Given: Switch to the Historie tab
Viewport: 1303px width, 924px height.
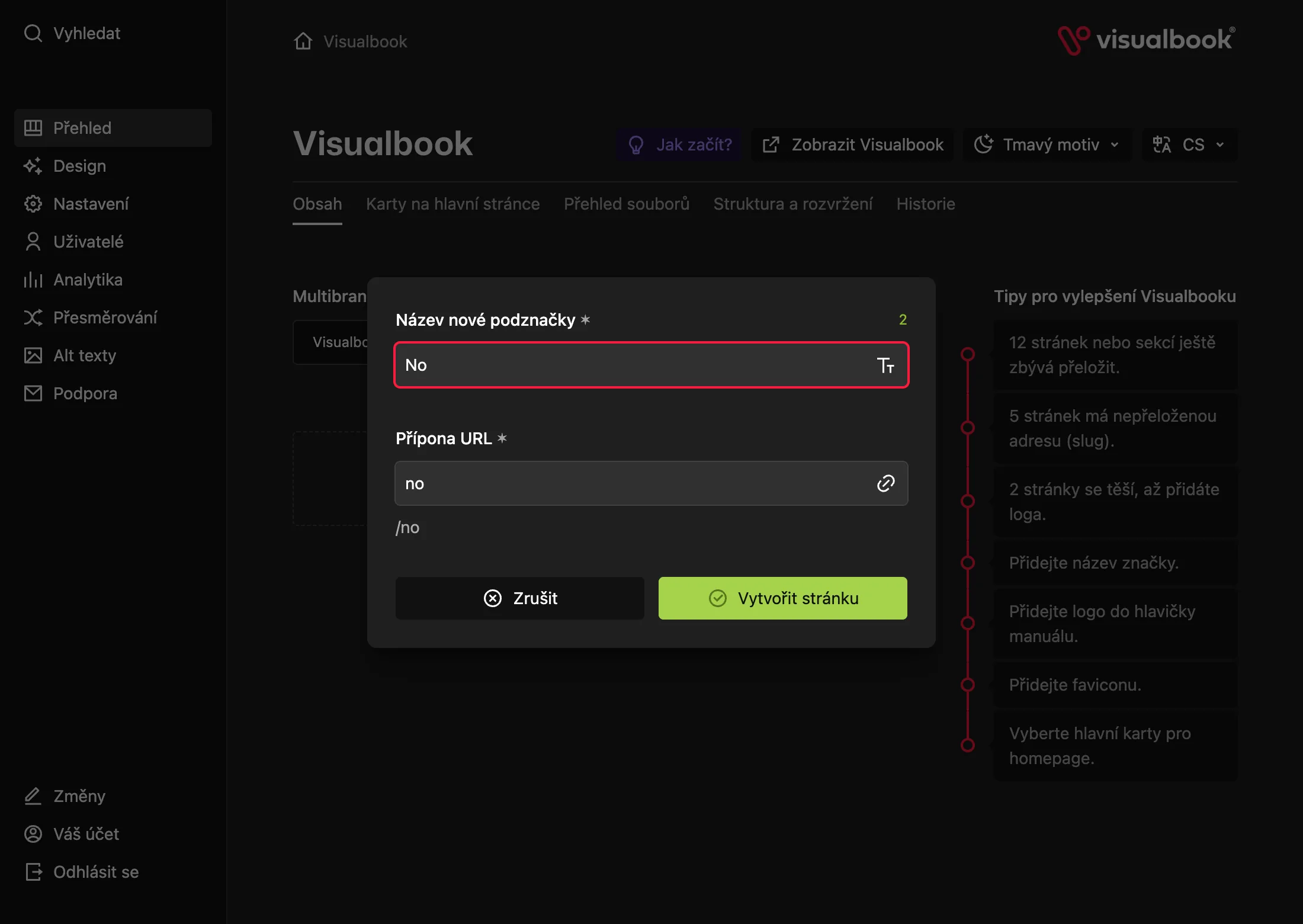Looking at the screenshot, I should [x=926, y=204].
